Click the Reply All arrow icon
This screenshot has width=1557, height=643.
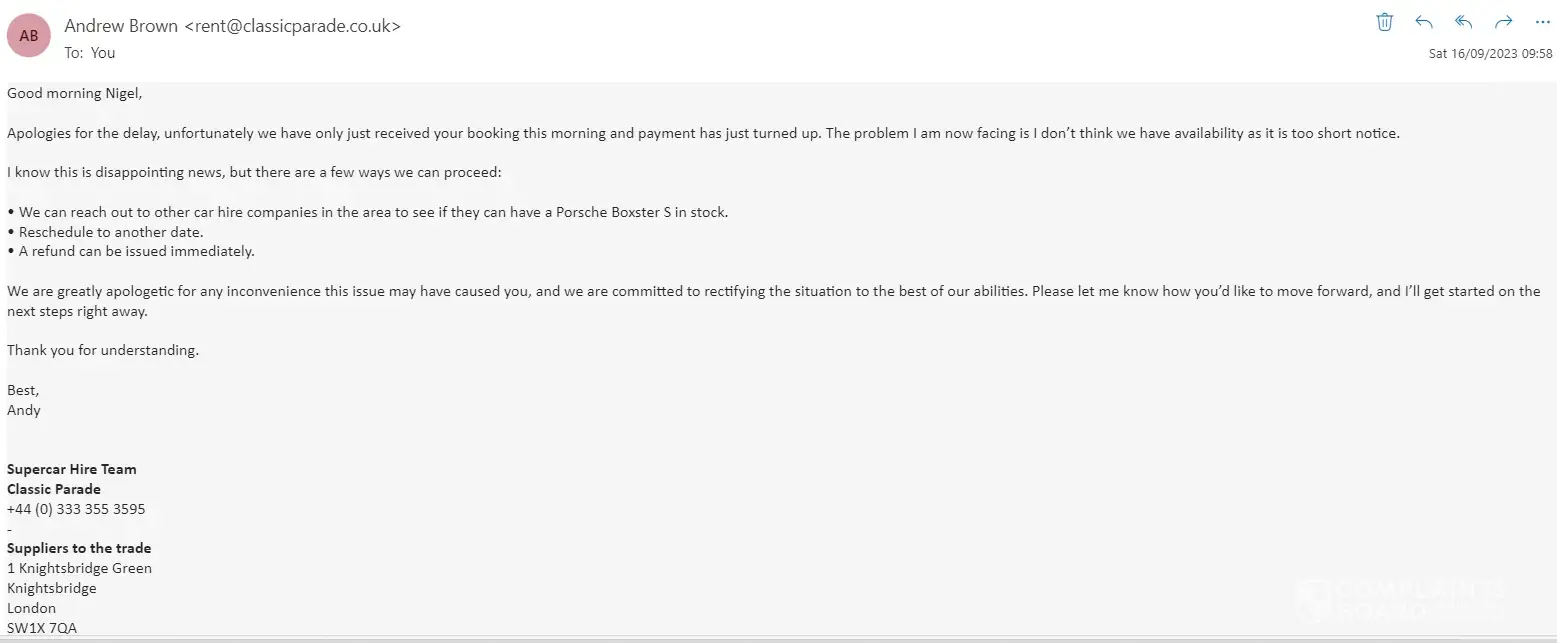point(1463,22)
